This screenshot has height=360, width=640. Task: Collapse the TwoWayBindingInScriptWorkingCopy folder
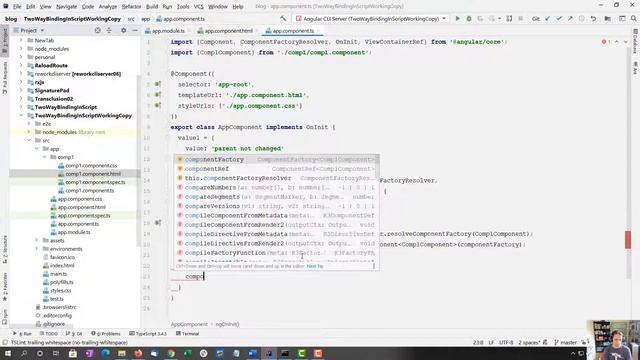pos(21,116)
